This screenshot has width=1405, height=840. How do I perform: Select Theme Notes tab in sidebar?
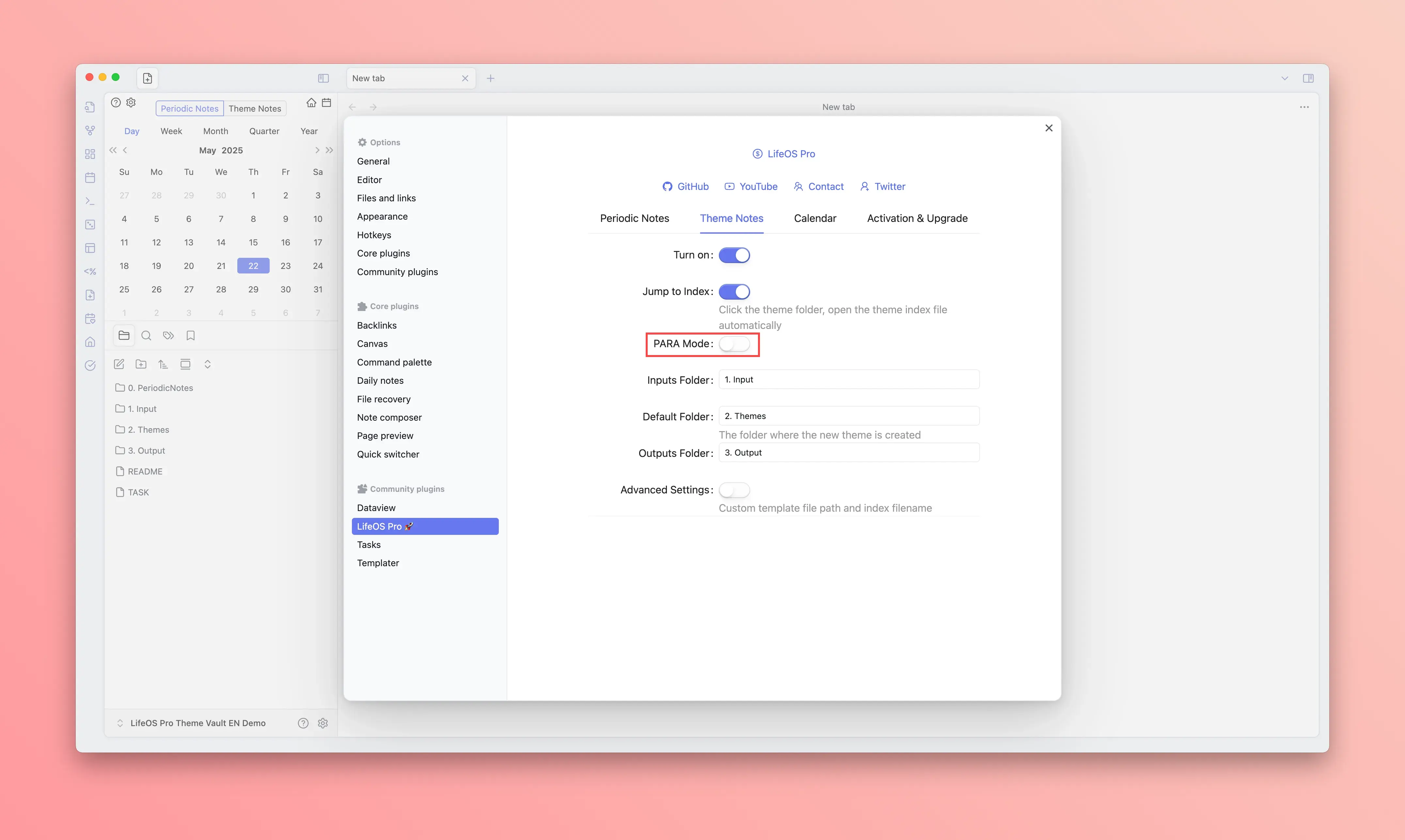coord(255,109)
